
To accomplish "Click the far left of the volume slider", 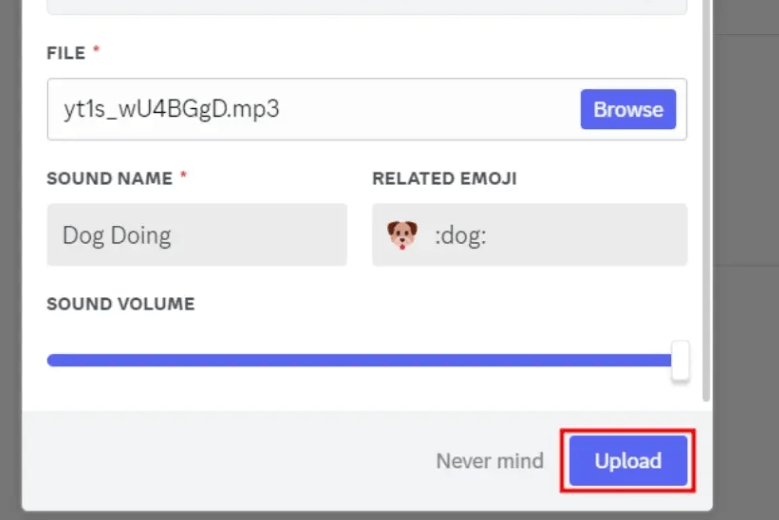I will (52, 360).
